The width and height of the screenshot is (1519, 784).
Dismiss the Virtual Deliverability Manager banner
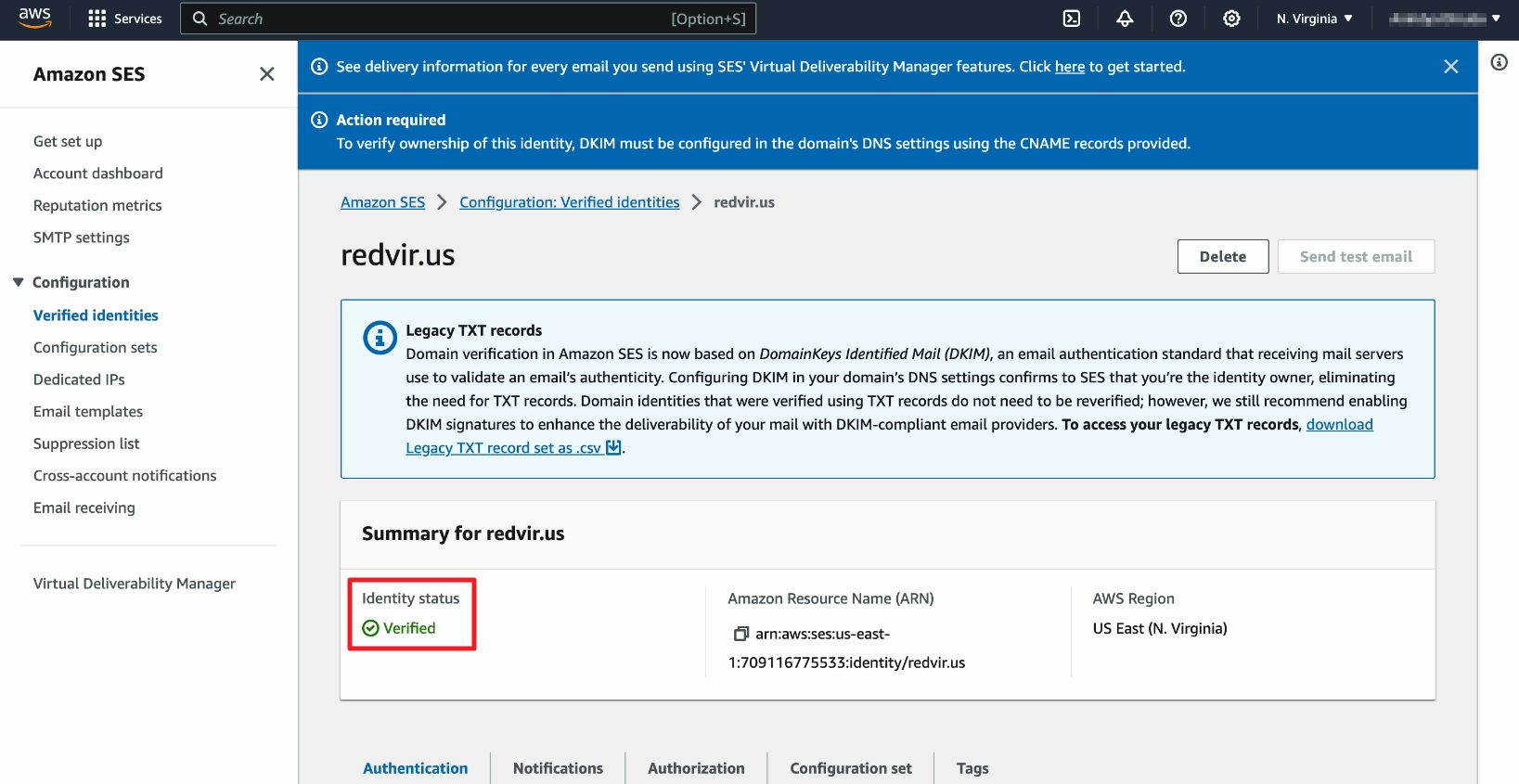1450,67
